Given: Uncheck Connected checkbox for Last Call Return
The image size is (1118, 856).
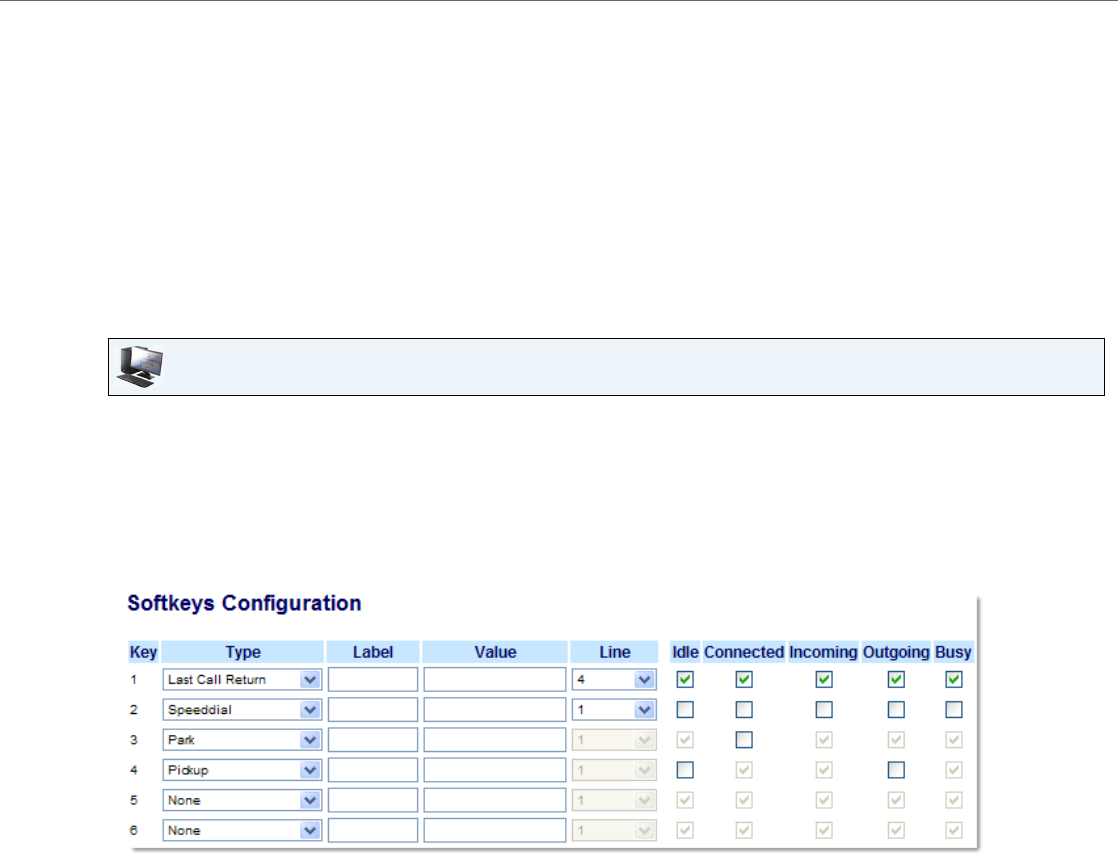Looking at the screenshot, I should pos(744,680).
